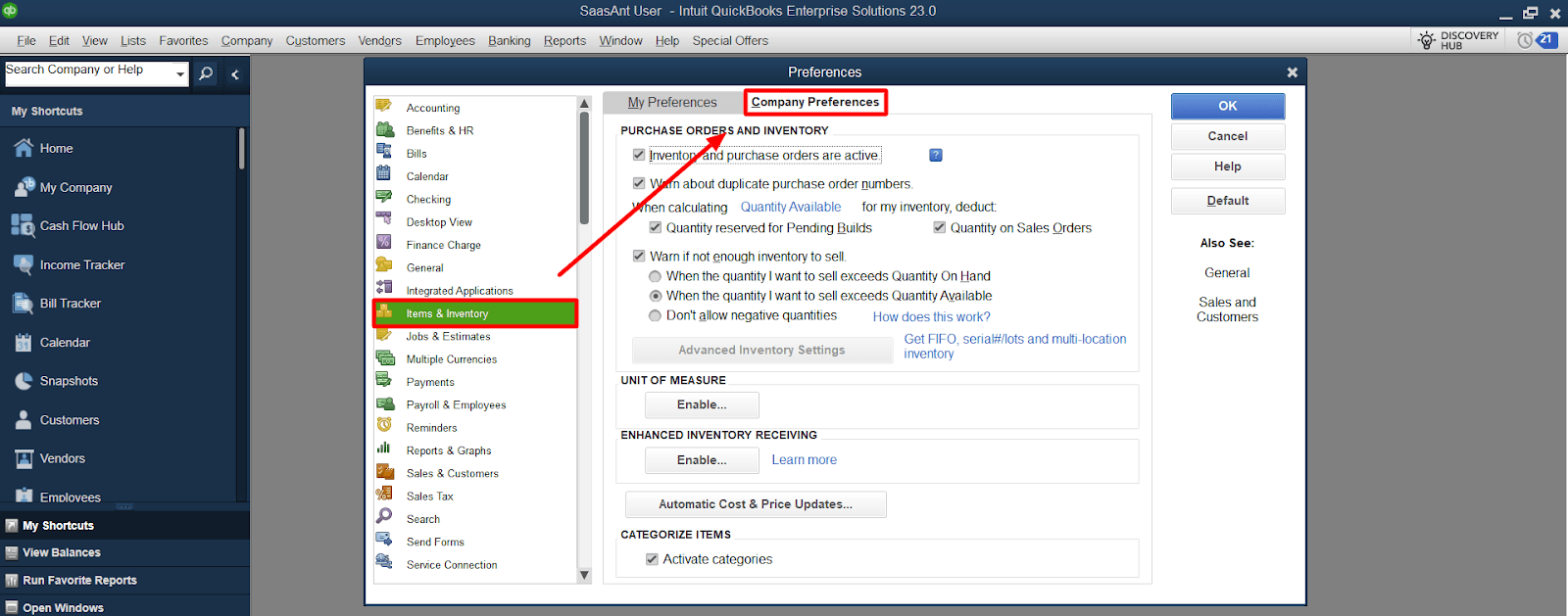Select Items & Inventory in preferences list

click(475, 313)
